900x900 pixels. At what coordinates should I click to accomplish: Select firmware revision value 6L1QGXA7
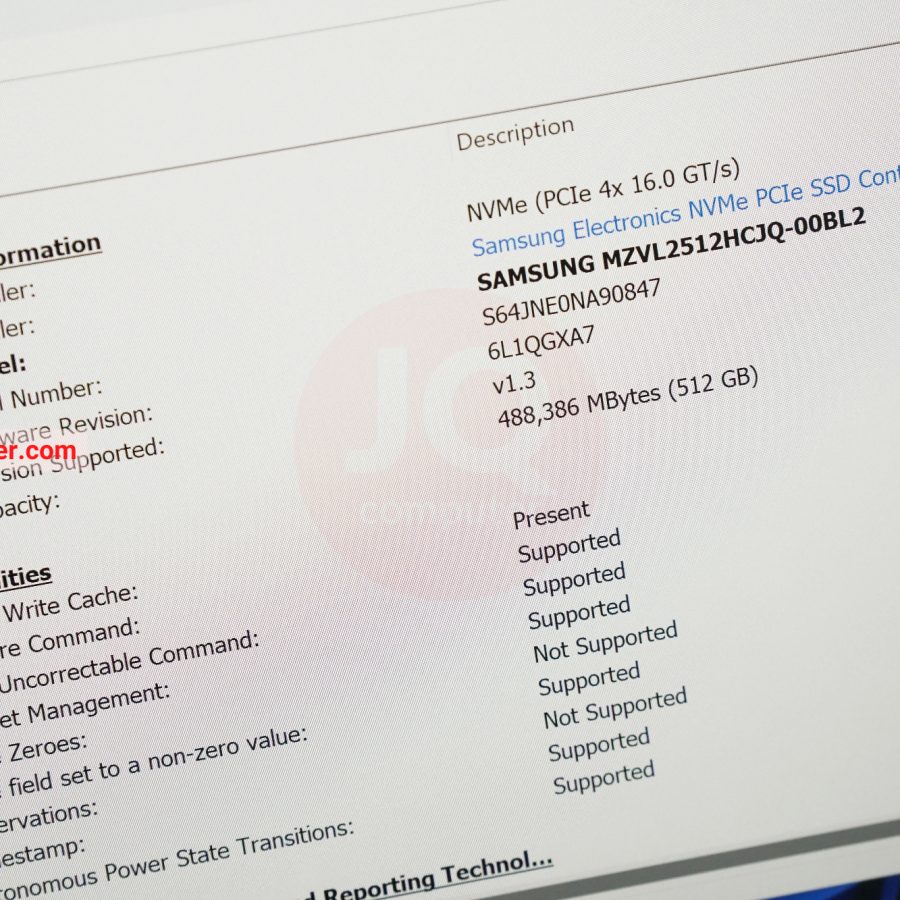pos(541,343)
